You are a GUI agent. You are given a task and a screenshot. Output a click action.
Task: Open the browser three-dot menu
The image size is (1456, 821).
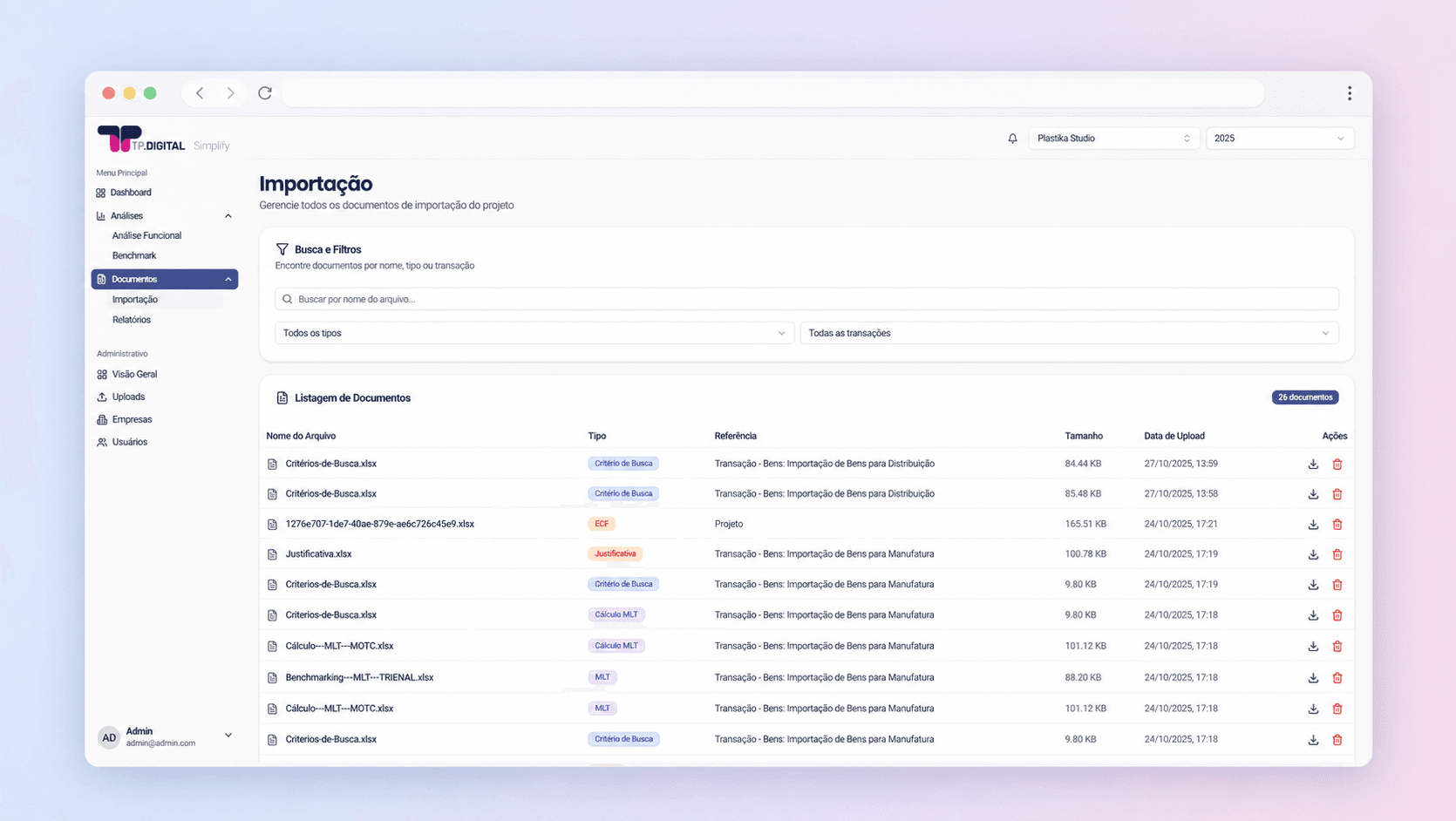1349,93
